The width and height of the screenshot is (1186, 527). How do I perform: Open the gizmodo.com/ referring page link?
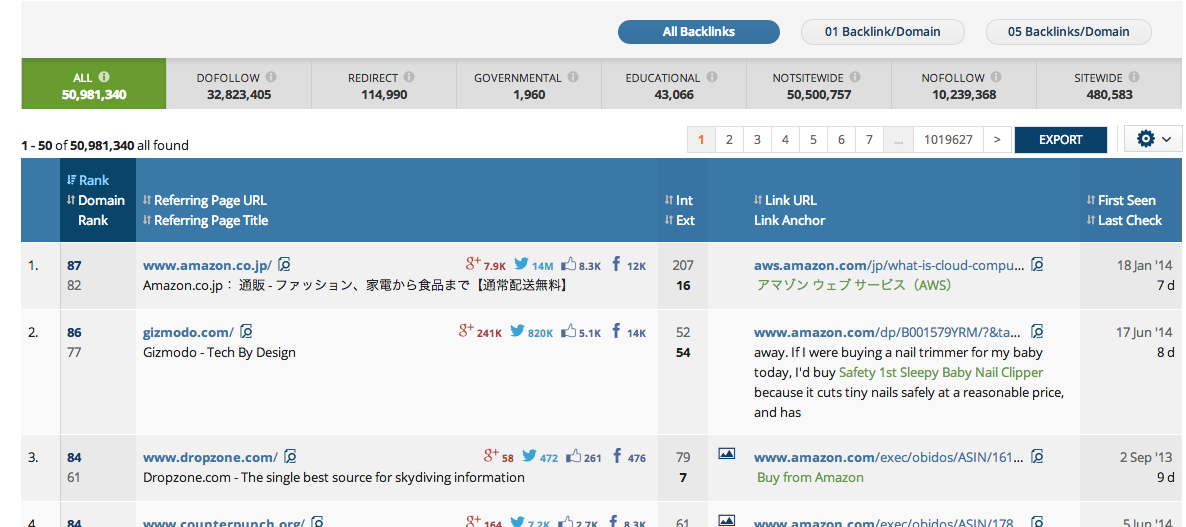[x=188, y=332]
